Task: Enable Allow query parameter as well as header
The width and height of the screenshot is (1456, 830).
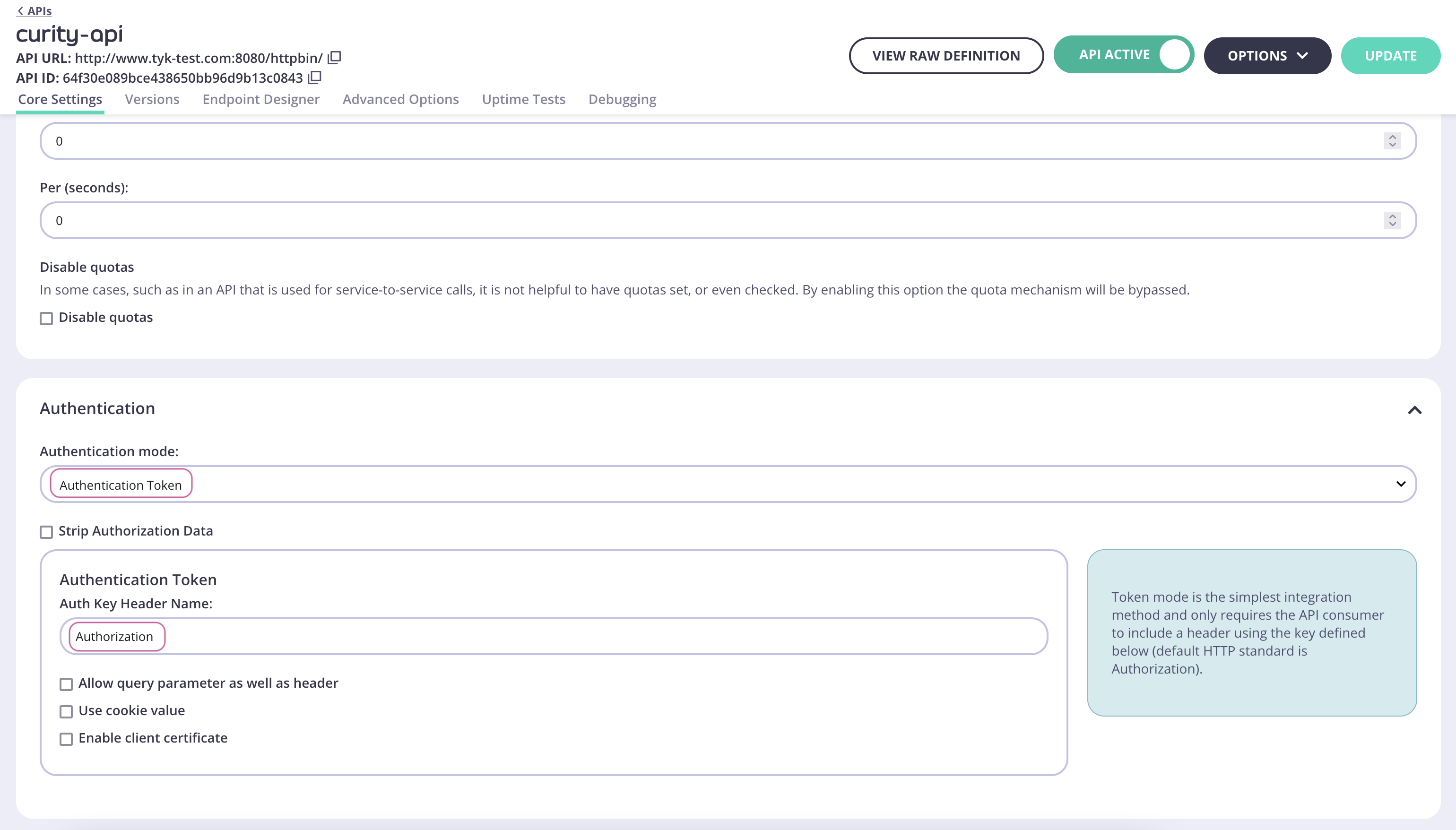Action: pos(67,684)
